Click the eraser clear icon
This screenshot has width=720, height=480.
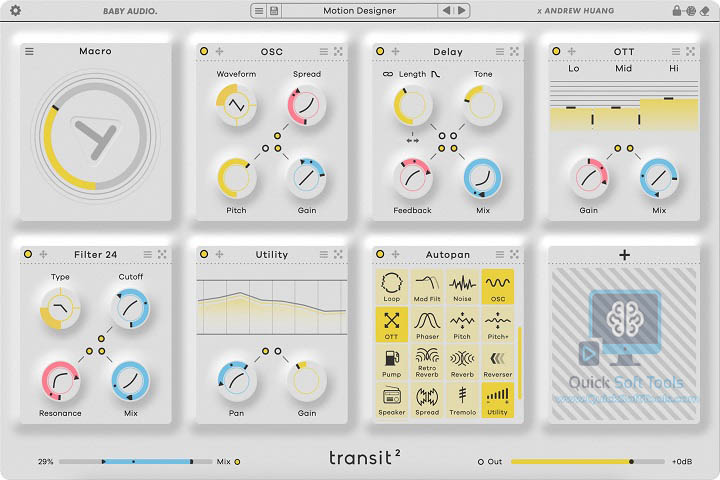705,11
